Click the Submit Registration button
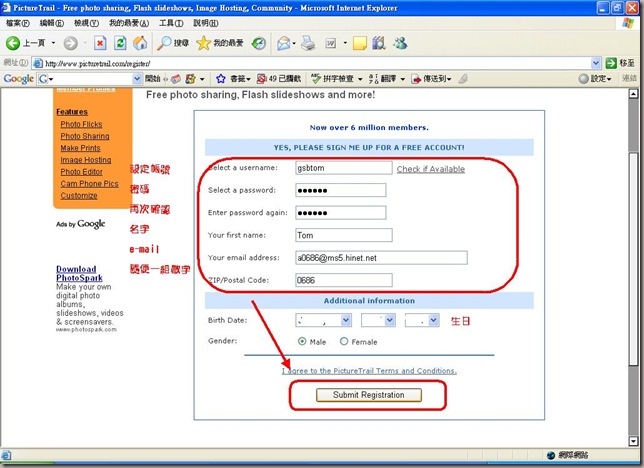The image size is (644, 468). (x=369, y=395)
